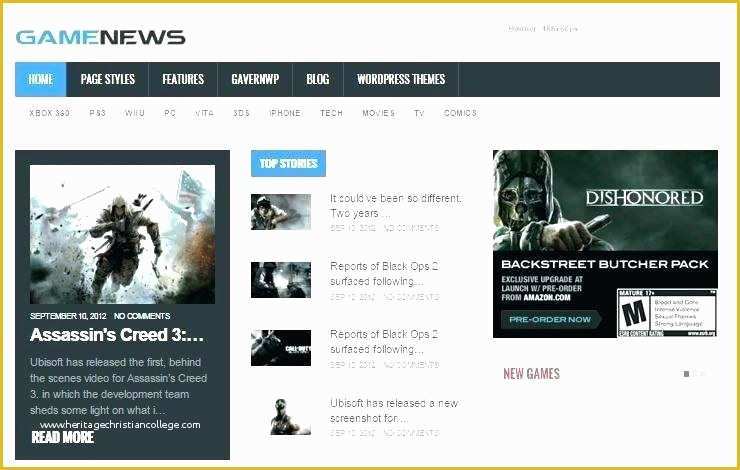Open first Black Ops 2 story thumbnail

point(281,280)
